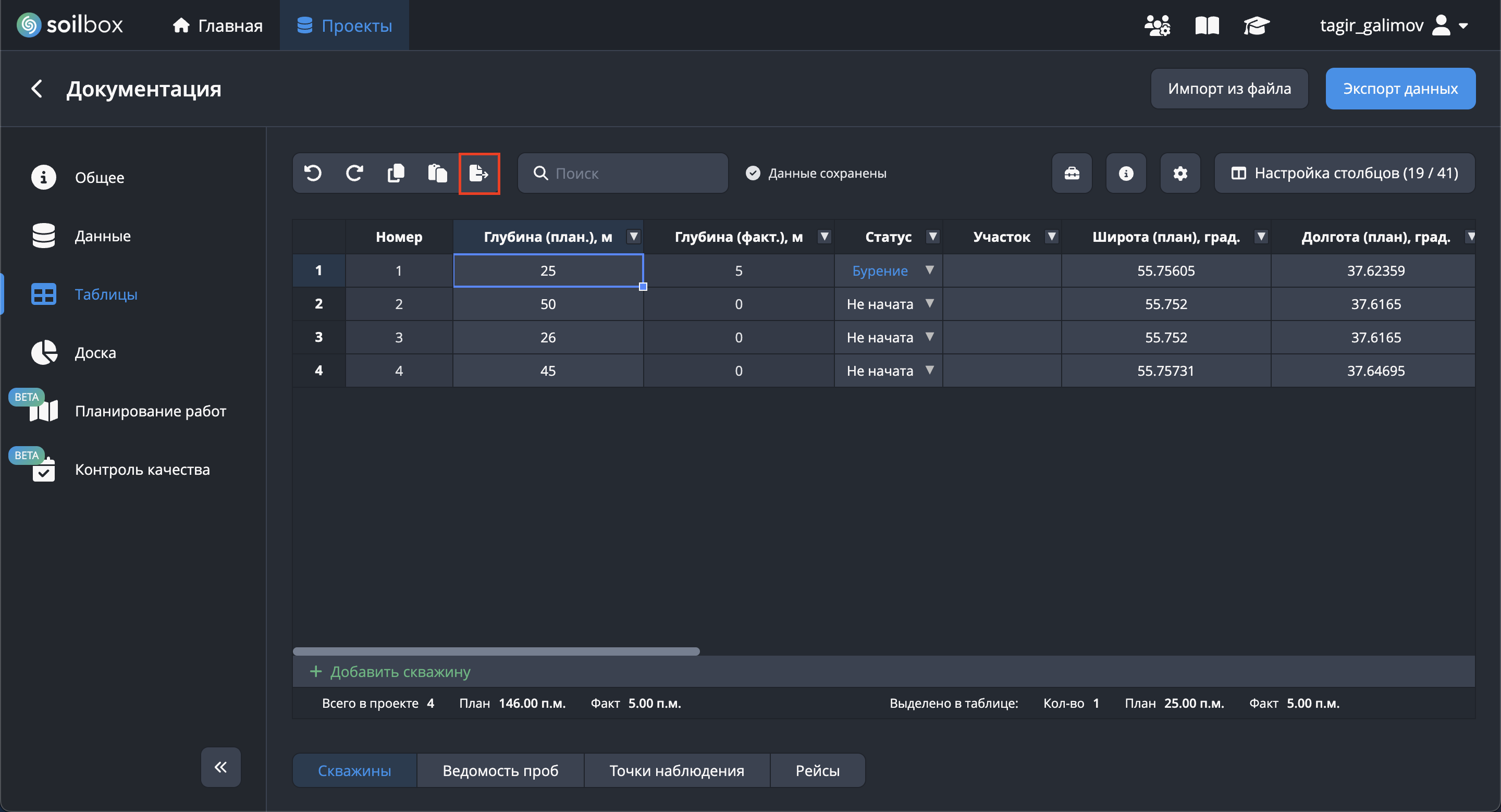Expand the Статус column filter arrow
The width and height of the screenshot is (1501, 812).
click(x=932, y=237)
